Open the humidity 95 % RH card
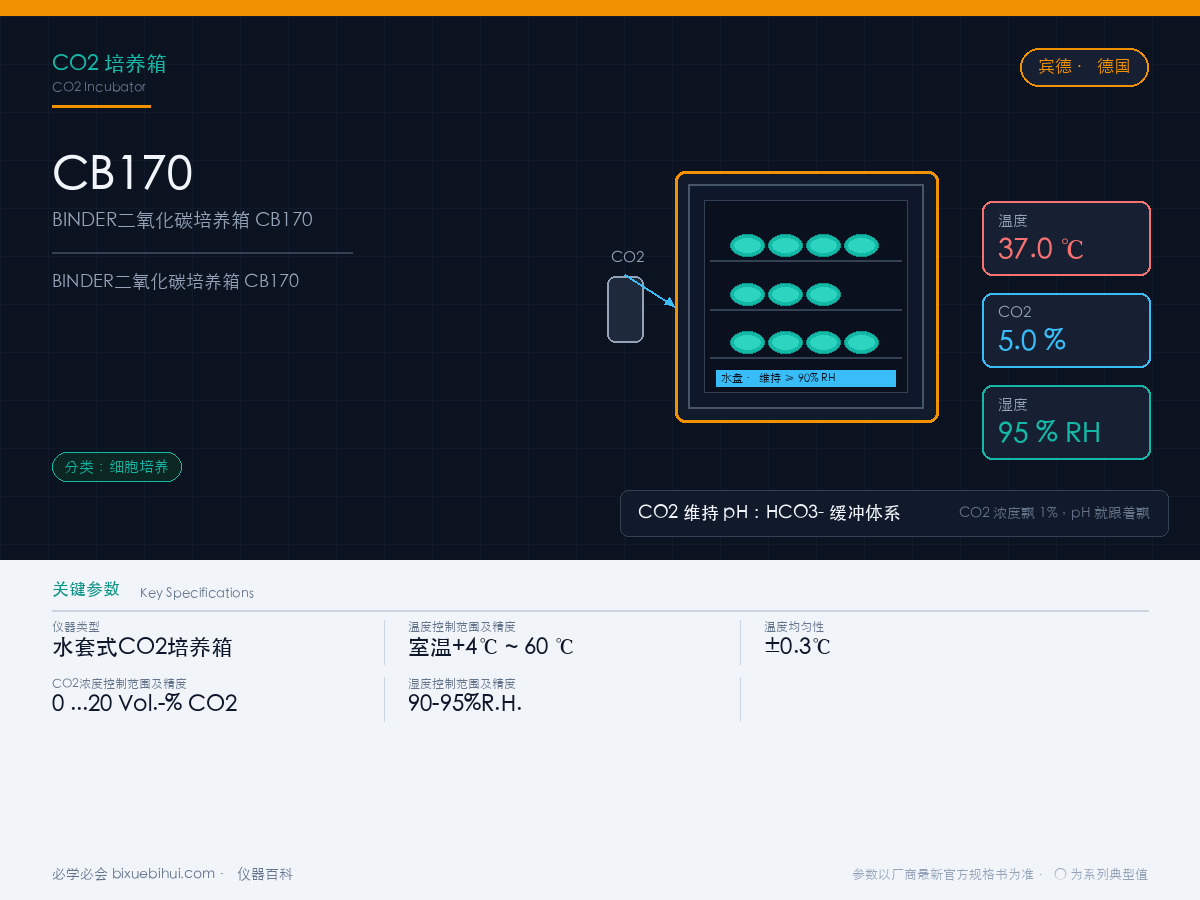 tap(1066, 423)
